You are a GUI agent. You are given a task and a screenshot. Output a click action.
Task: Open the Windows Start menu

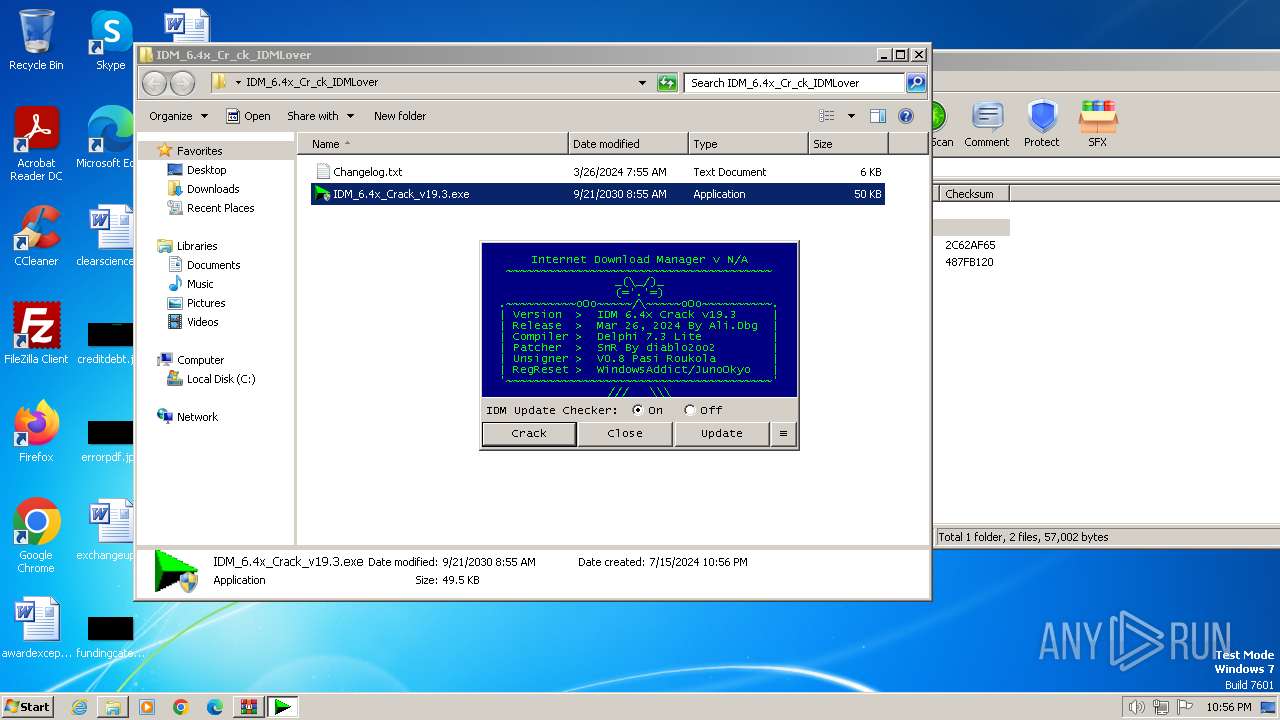tap(27, 707)
